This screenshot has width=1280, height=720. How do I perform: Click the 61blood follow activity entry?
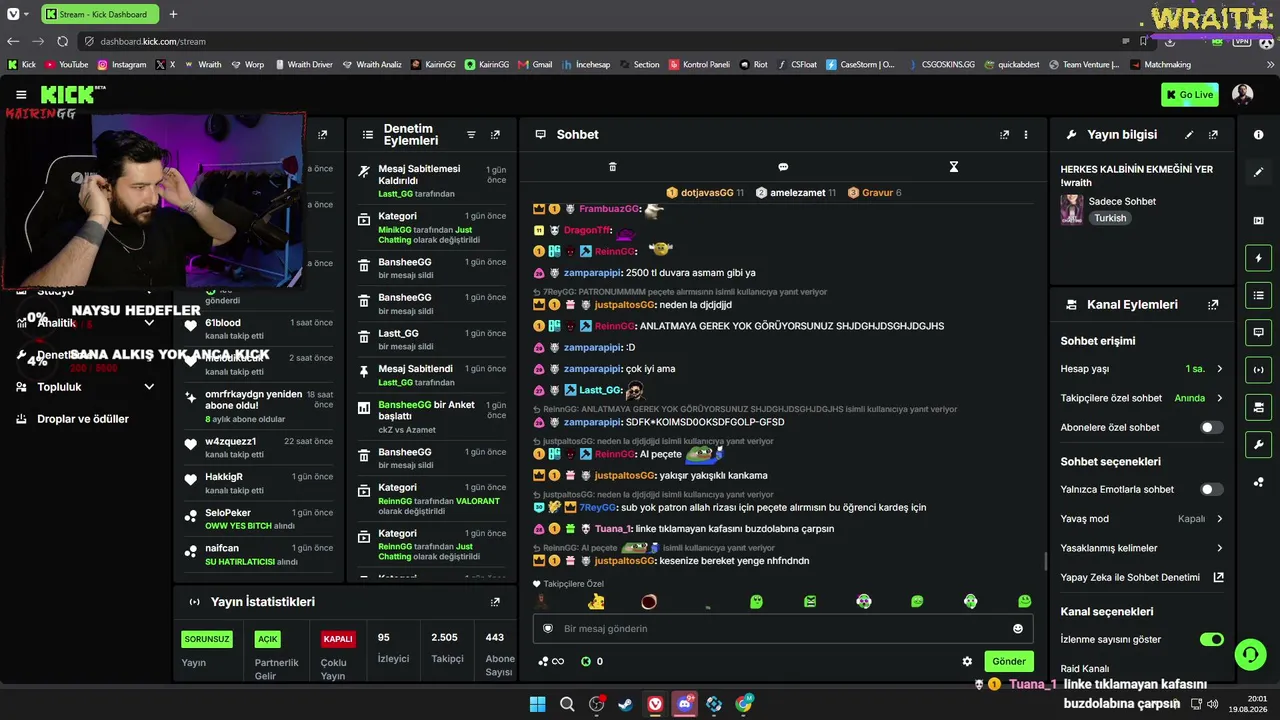tap(260, 329)
